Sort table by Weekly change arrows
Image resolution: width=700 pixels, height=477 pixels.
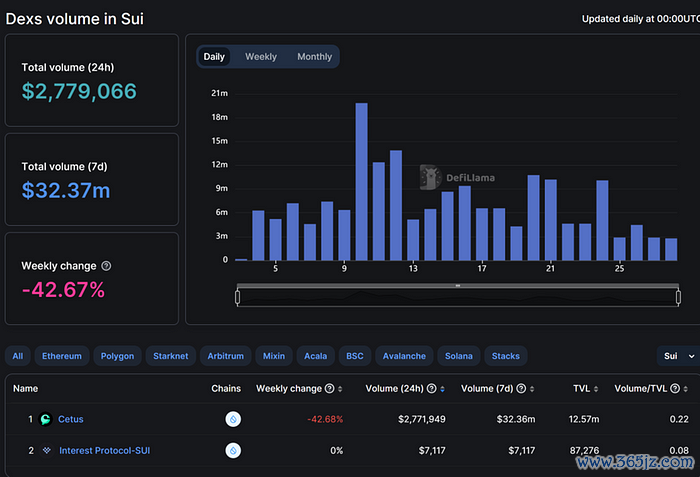coord(340,389)
